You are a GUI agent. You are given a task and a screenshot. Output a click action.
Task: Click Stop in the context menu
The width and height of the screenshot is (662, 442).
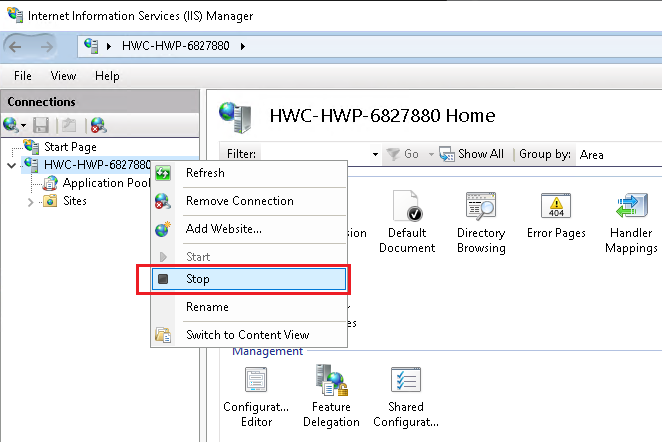pyautogui.click(x=249, y=279)
